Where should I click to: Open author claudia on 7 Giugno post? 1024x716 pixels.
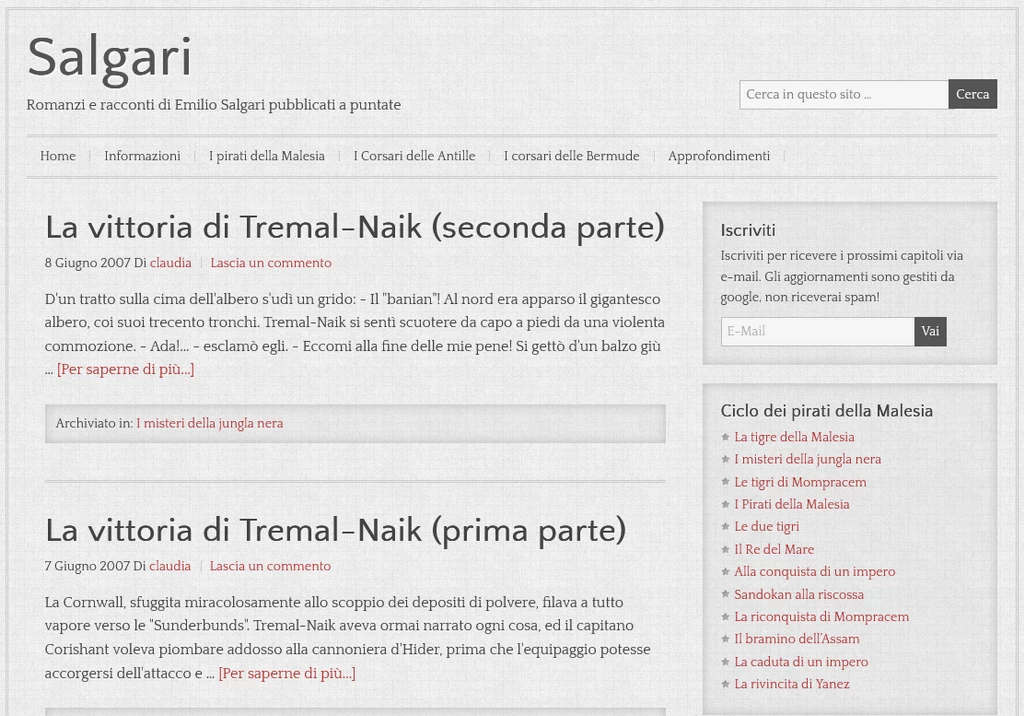pyautogui.click(x=170, y=566)
